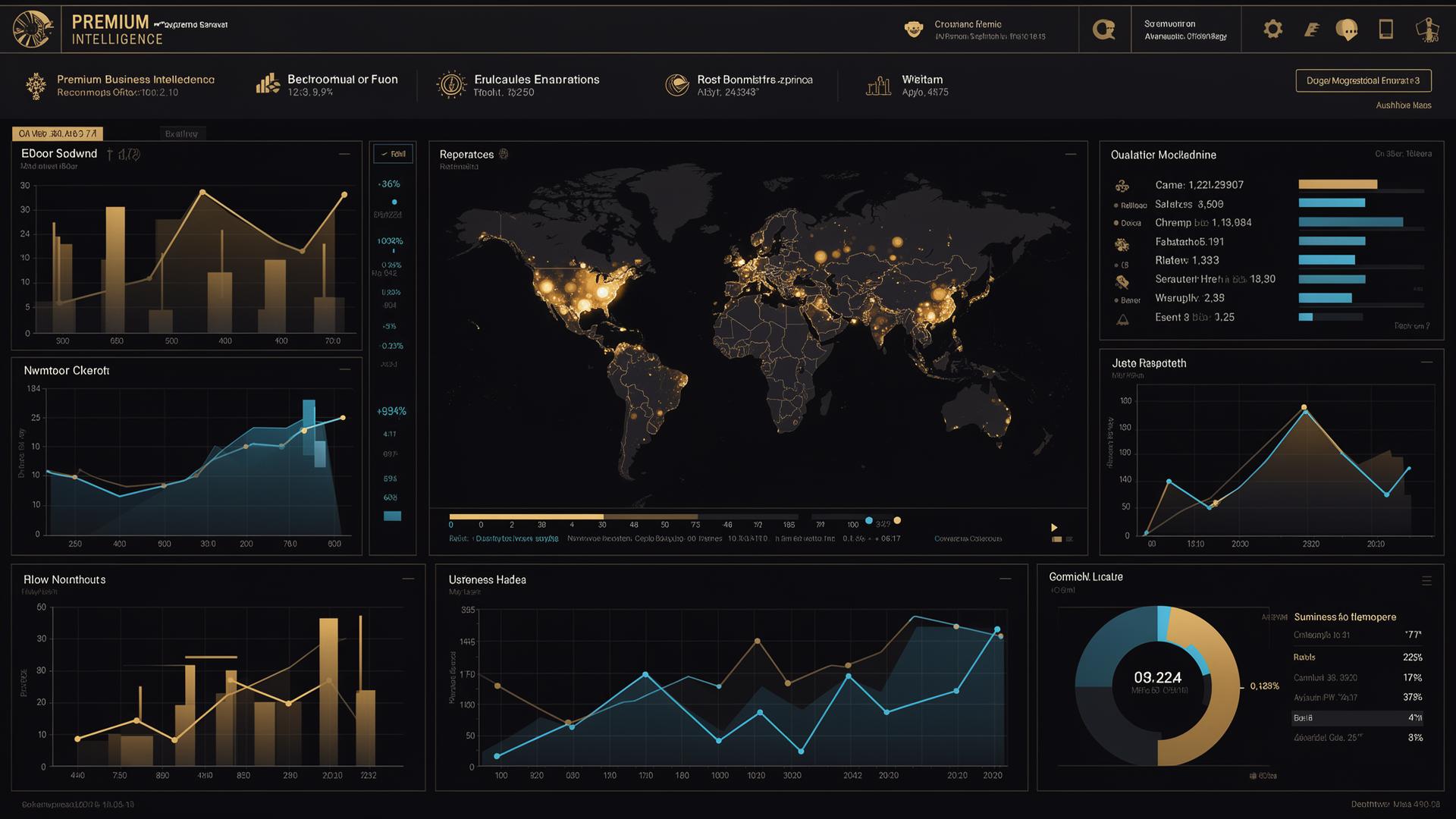The width and height of the screenshot is (1456, 819).
Task: Click the gold bar for Came row
Action: coord(1338,184)
